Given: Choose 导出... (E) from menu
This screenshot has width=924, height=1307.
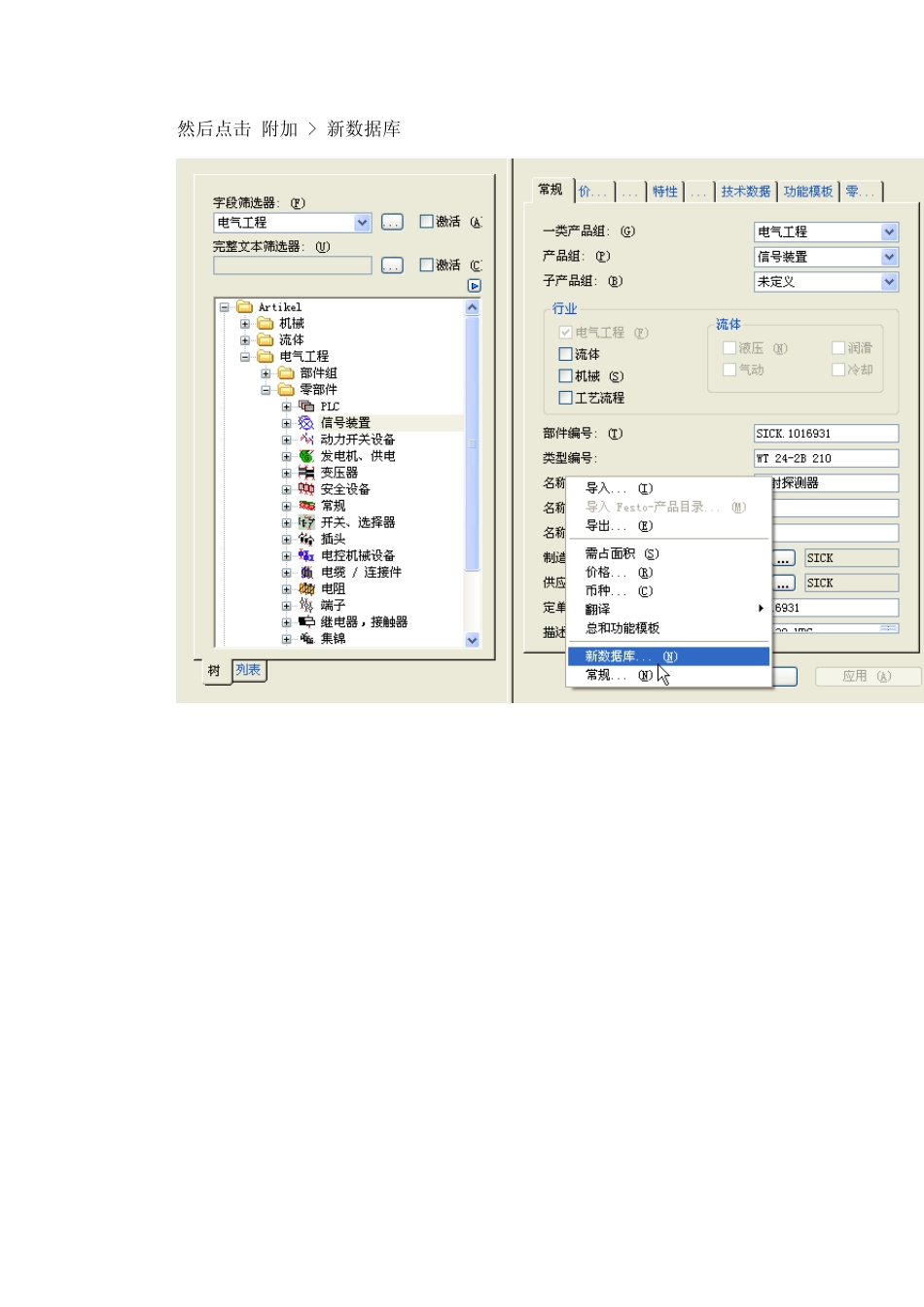Looking at the screenshot, I should [x=669, y=526].
